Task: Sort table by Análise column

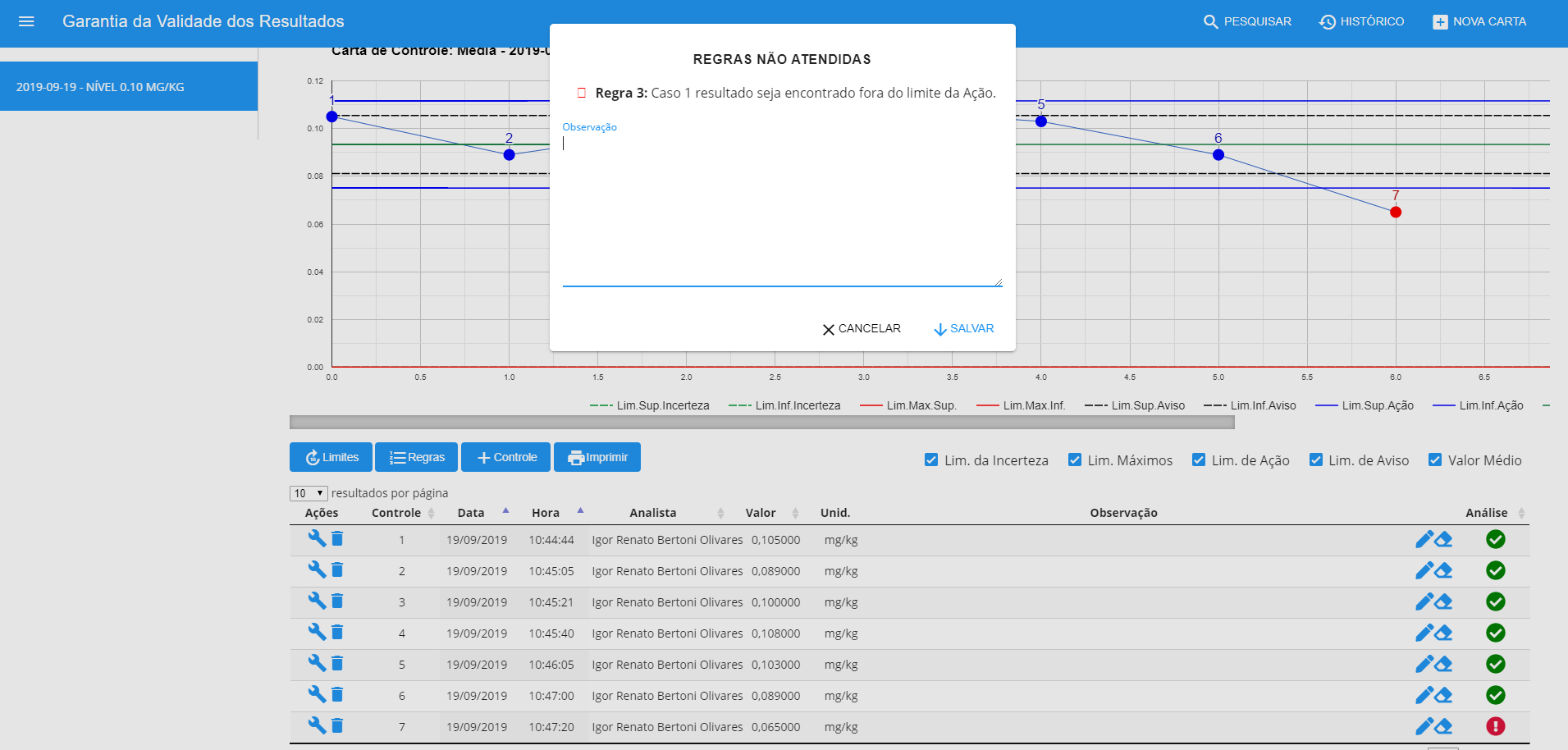Action: (x=1486, y=513)
